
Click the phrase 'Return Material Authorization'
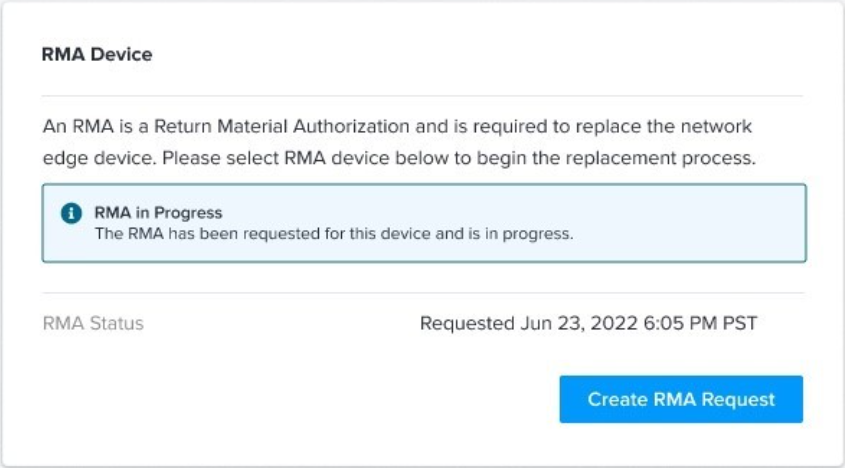[x=282, y=127]
